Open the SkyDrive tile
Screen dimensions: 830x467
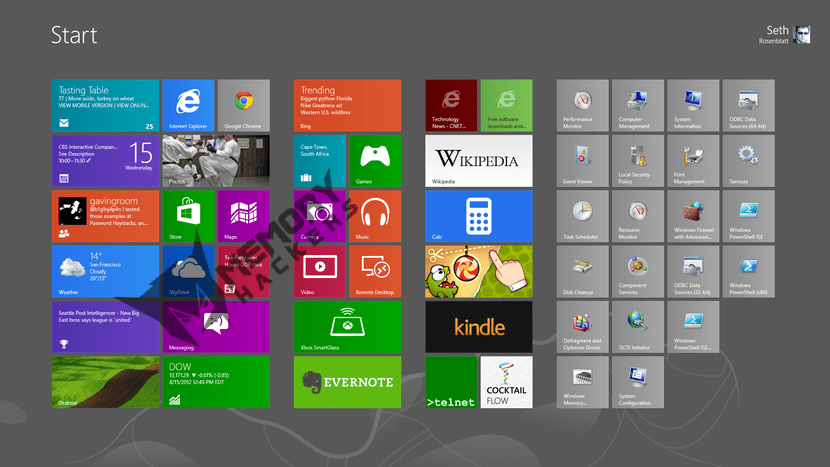click(x=188, y=271)
